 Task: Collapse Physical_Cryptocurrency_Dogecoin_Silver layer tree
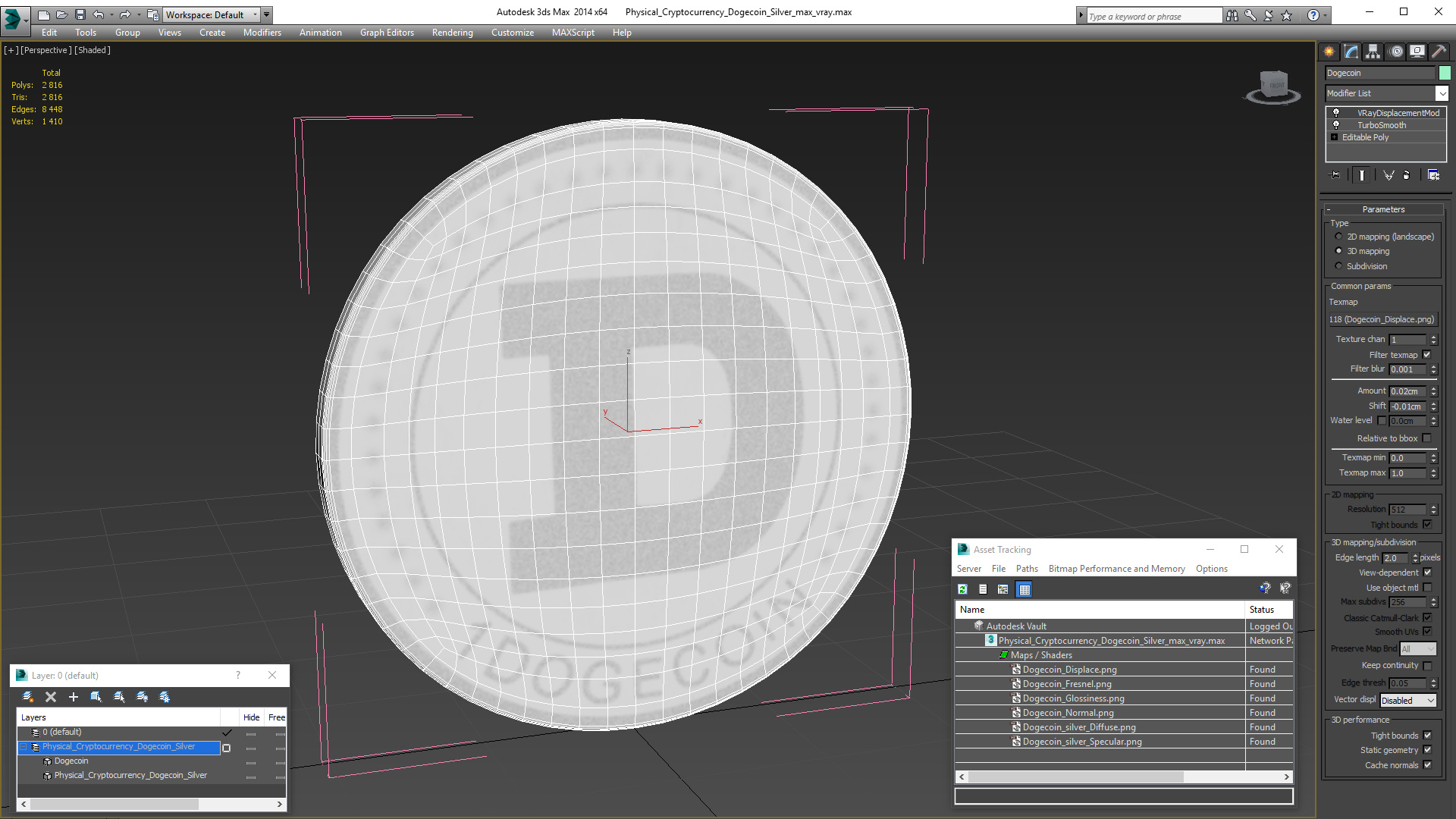click(x=24, y=747)
